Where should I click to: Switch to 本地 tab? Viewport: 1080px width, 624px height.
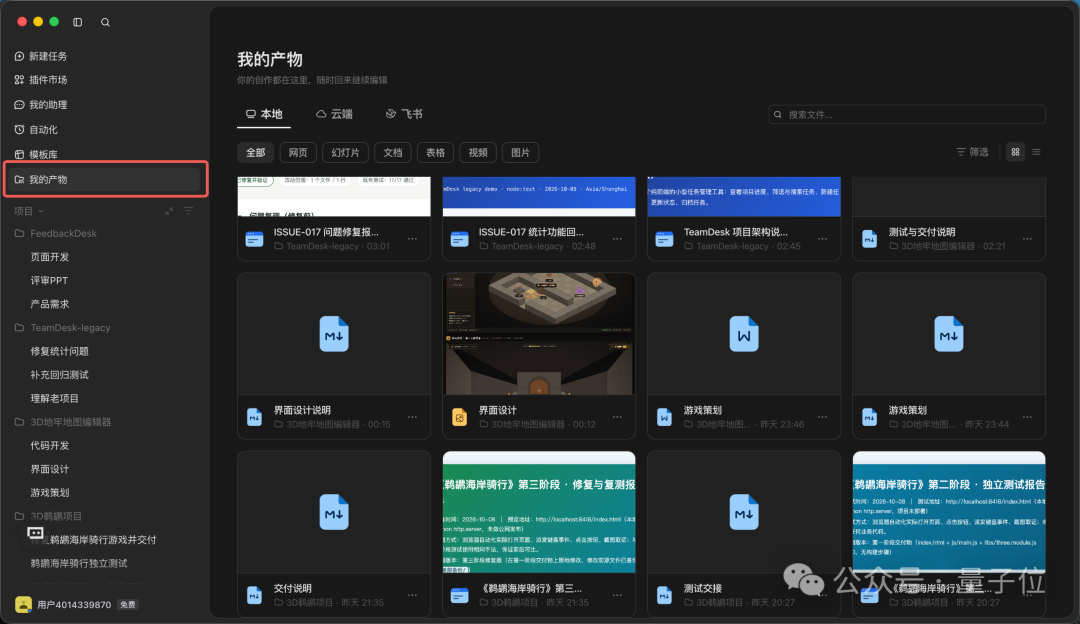pos(264,114)
